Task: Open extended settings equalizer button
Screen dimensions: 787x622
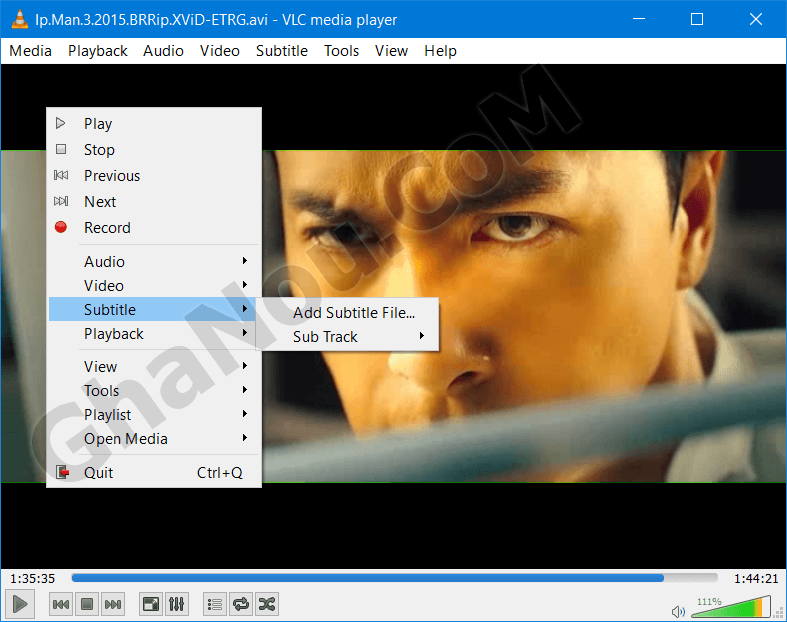Action: 177,604
